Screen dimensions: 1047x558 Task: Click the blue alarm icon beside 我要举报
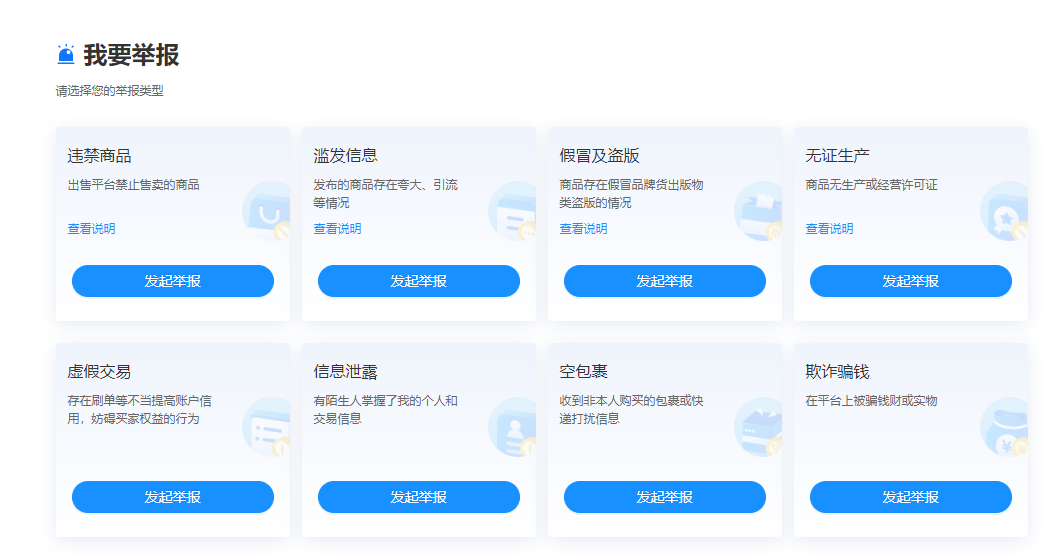point(66,55)
